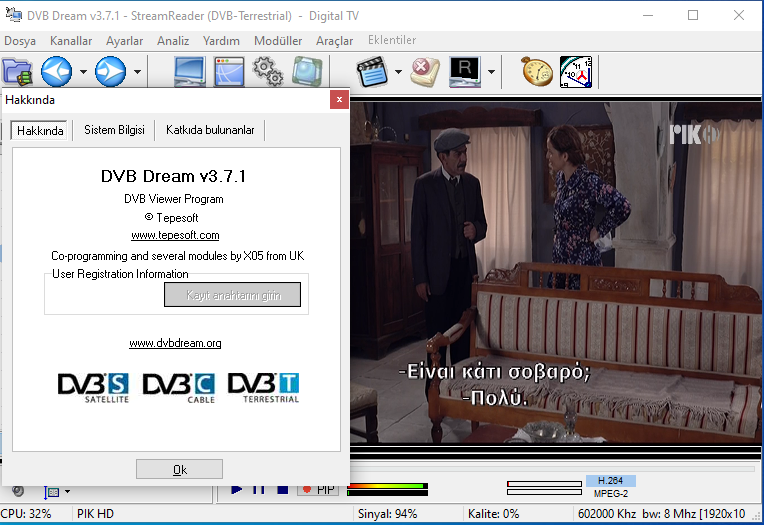Click the Ok button in Hakkında dialog
764x525 pixels.
179,469
